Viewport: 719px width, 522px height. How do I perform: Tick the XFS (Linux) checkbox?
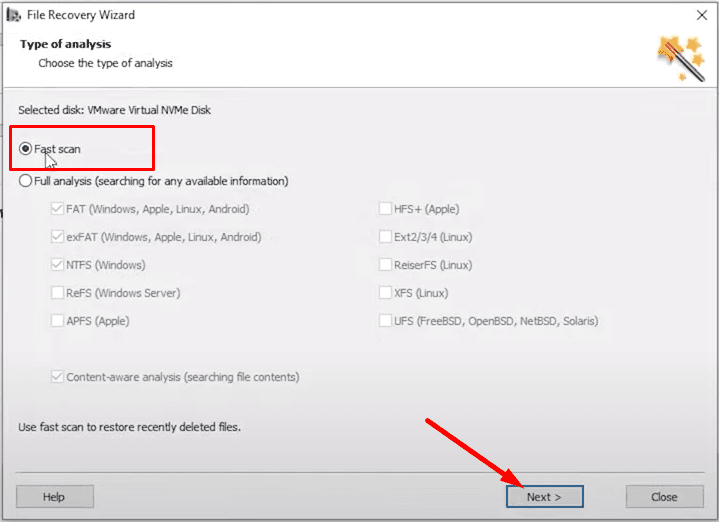[x=385, y=293]
